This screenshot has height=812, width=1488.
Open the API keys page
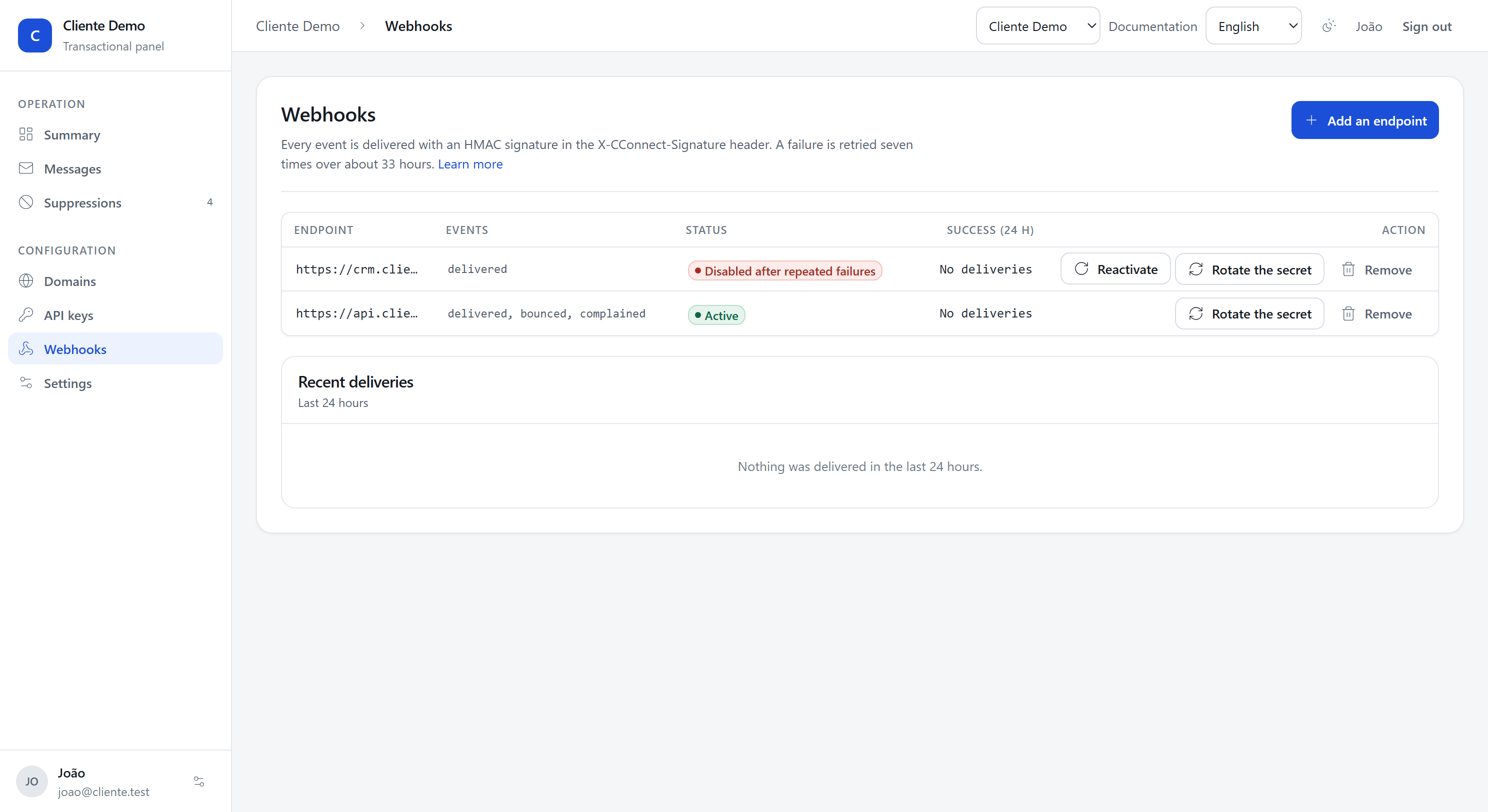115,315
